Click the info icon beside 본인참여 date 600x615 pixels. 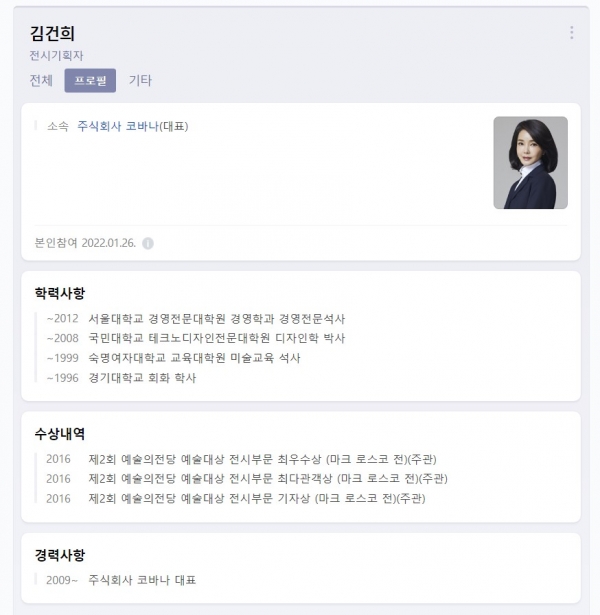[148, 244]
